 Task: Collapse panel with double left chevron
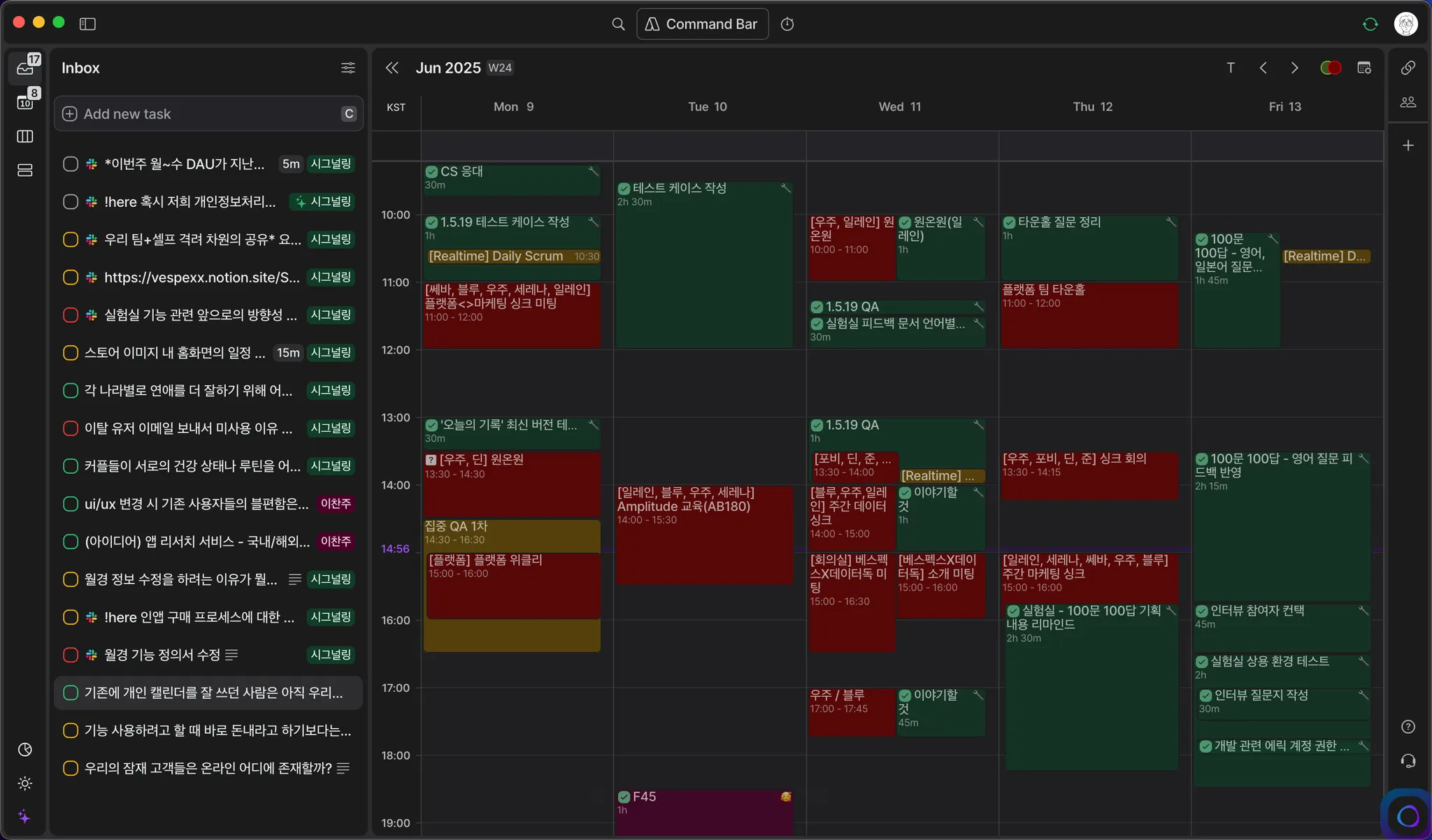point(392,68)
